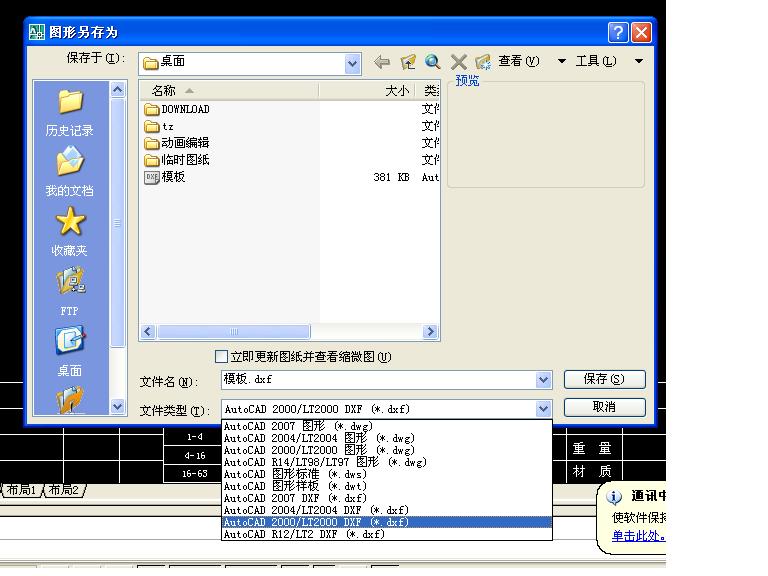Click the delete X toolbar icon
The height and width of the screenshot is (576, 768).
458,62
